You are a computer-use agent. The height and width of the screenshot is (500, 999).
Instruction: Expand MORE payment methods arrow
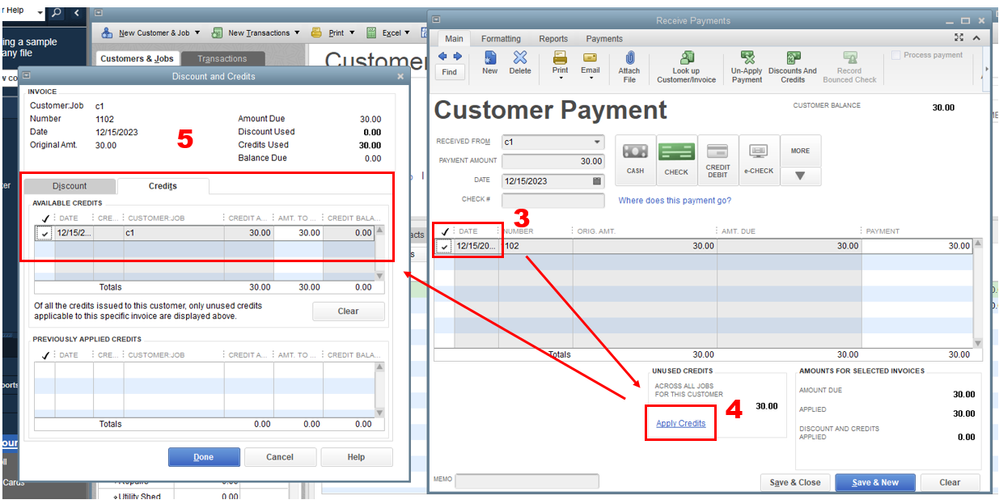pyautogui.click(x=800, y=176)
